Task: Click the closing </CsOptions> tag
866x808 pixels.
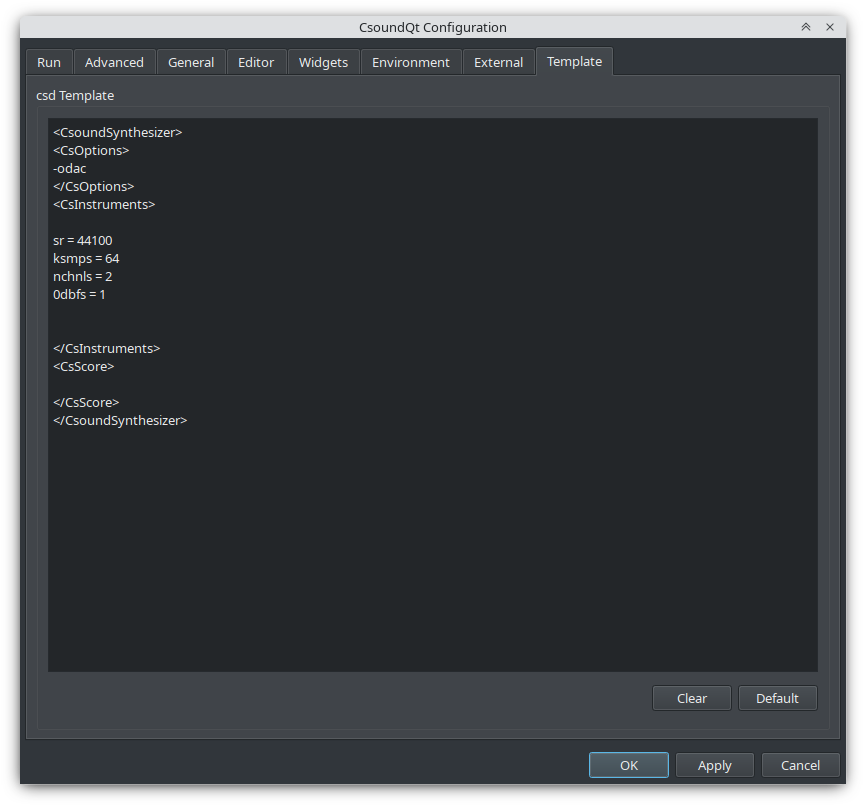Action: (x=94, y=187)
